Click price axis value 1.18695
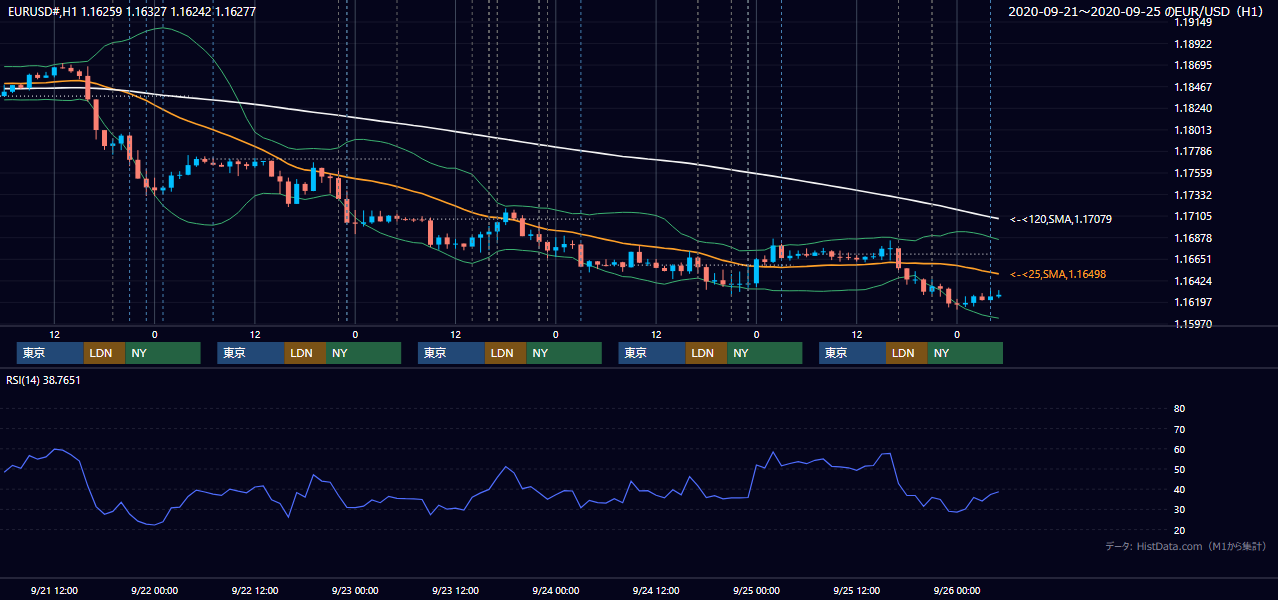Viewport: 1278px width, 600px height. coord(1193,65)
